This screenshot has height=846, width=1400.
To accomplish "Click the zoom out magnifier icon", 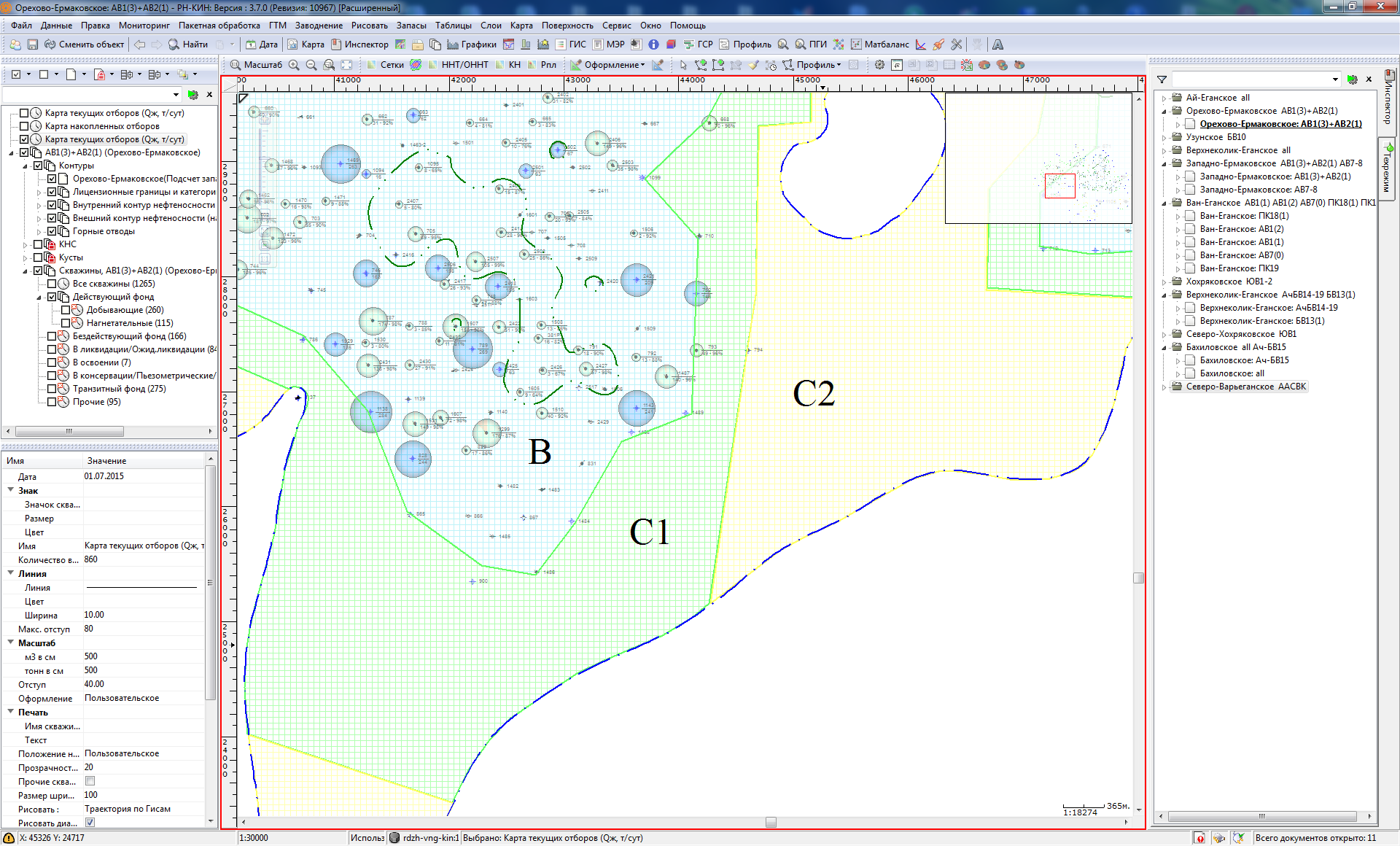I will pyautogui.click(x=311, y=65).
